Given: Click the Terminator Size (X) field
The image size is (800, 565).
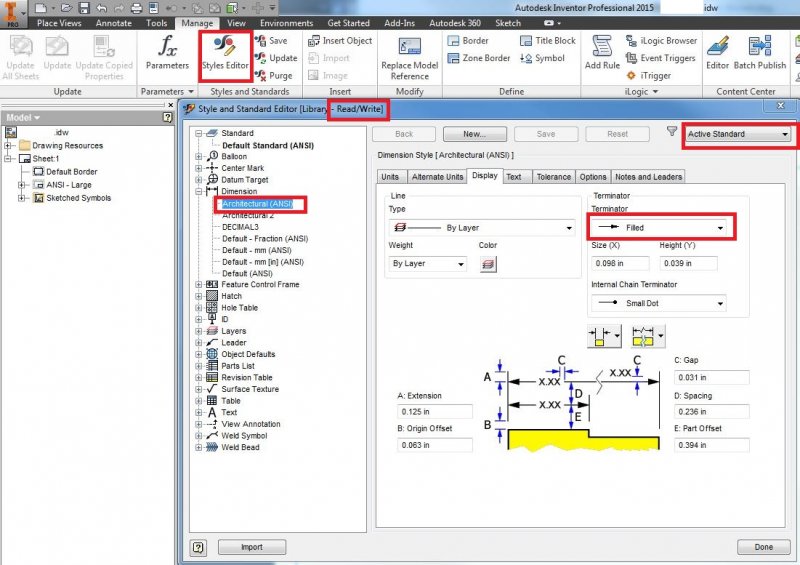Looking at the screenshot, I should [620, 263].
